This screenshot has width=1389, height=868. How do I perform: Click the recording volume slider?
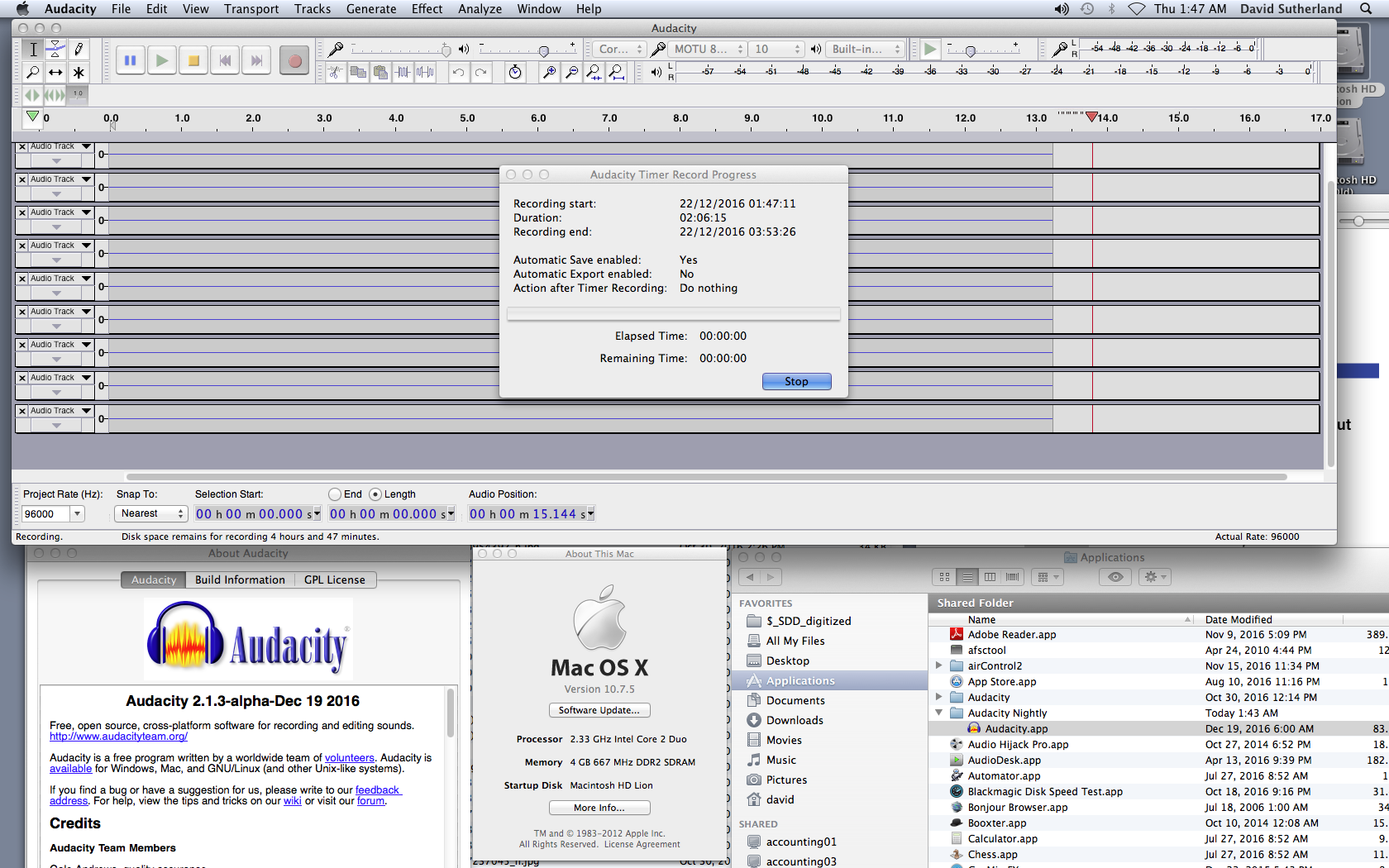click(401, 50)
